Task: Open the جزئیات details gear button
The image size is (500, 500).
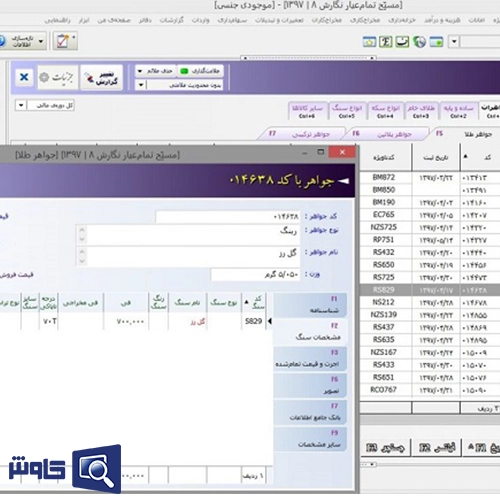Action: (58, 77)
